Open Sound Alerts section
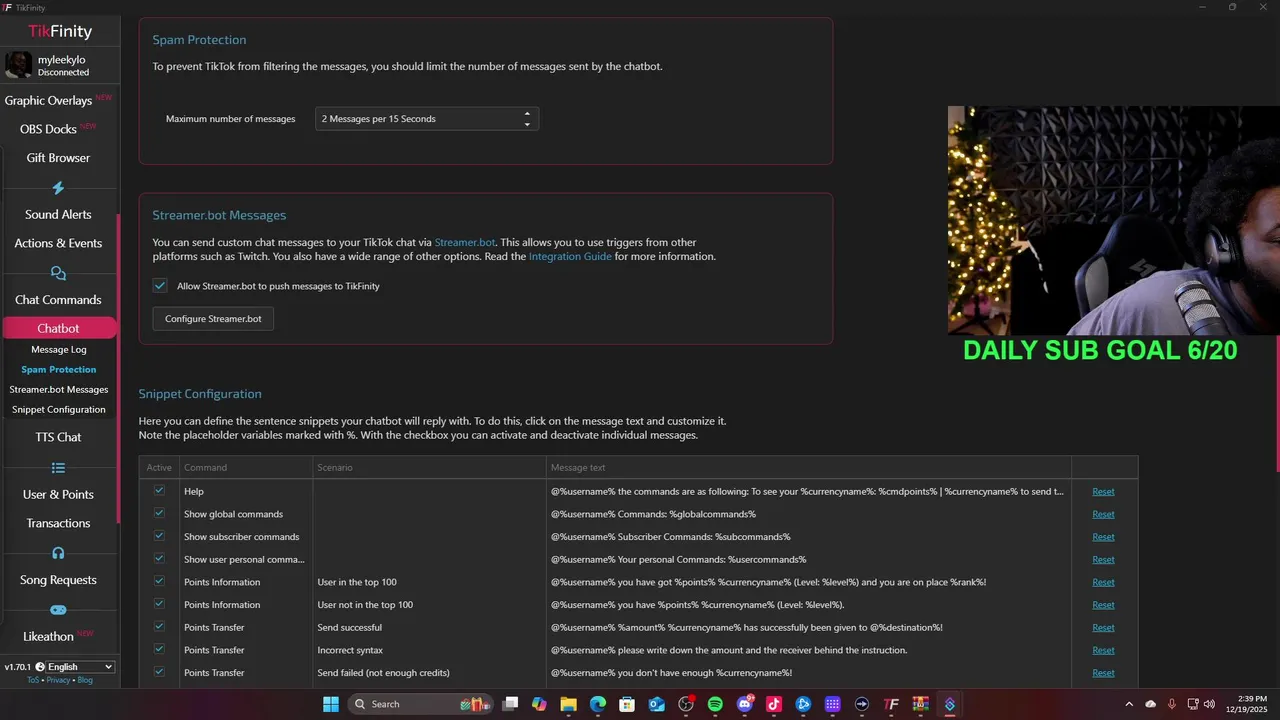The image size is (1280, 720). [x=58, y=214]
